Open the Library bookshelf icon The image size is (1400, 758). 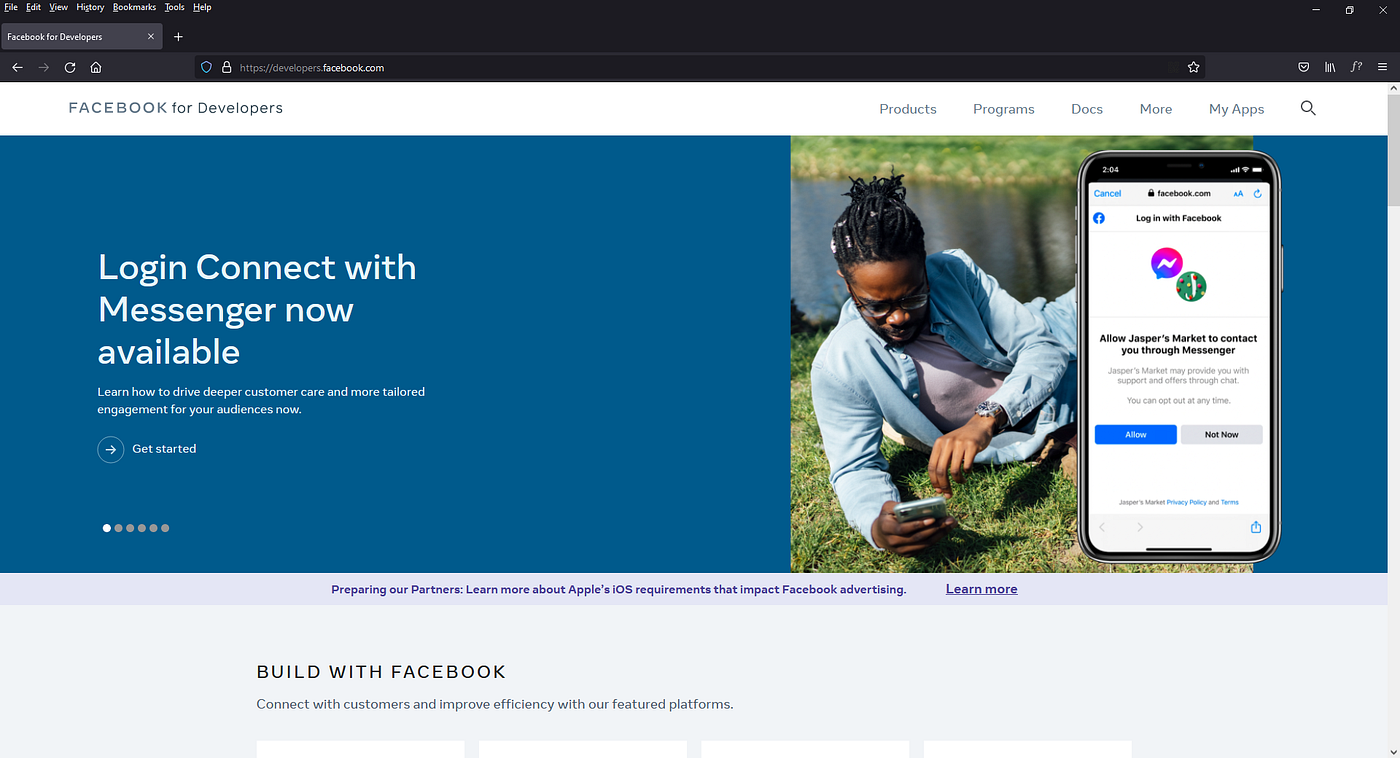pos(1330,68)
